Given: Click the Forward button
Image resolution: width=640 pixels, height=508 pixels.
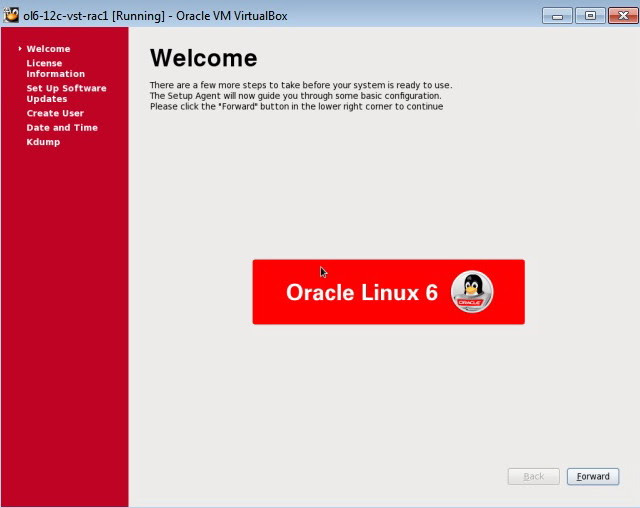Looking at the screenshot, I should pyautogui.click(x=593, y=476).
